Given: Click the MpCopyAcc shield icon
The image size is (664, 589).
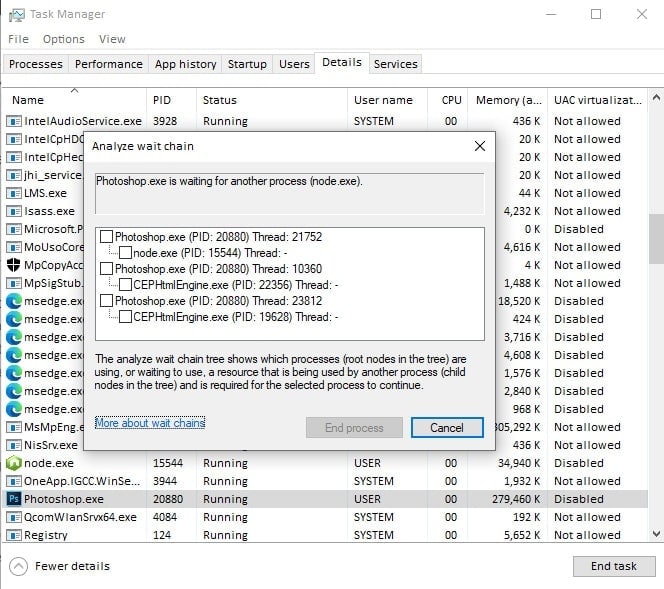Looking at the screenshot, I should tap(14, 265).
